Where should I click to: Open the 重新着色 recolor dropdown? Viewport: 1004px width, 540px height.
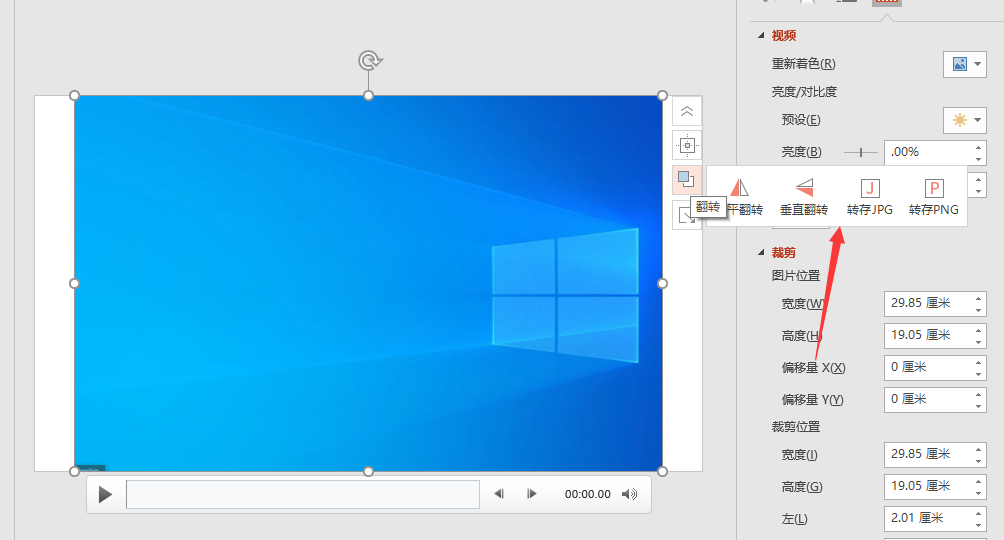tap(965, 64)
